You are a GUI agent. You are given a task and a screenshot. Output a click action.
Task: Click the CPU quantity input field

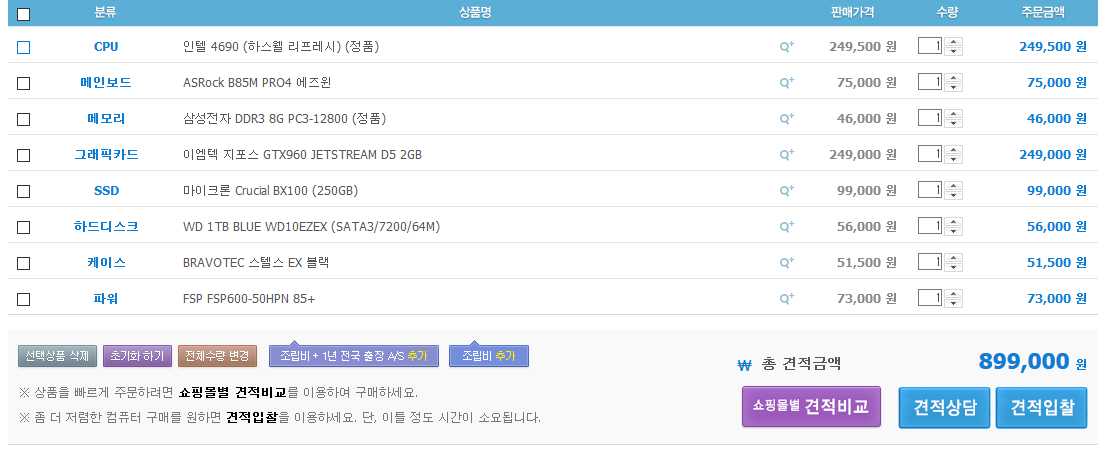pyautogui.click(x=930, y=46)
